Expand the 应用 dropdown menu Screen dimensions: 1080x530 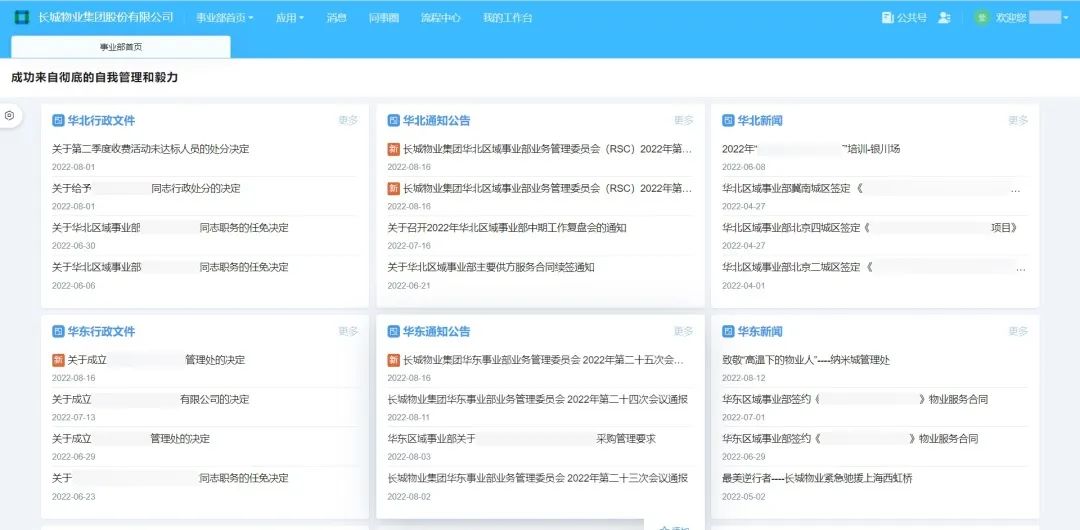(x=289, y=18)
